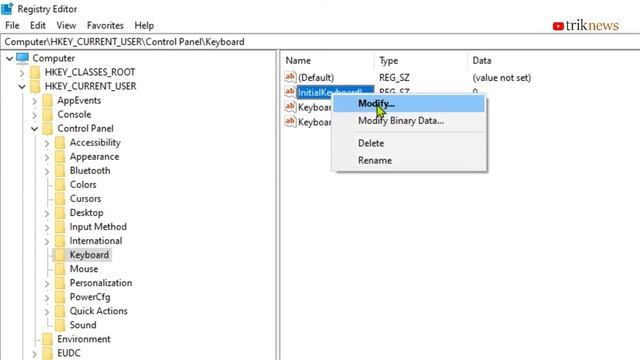Expand the Console node
Image resolution: width=640 pixels, height=360 pixels.
click(34, 115)
